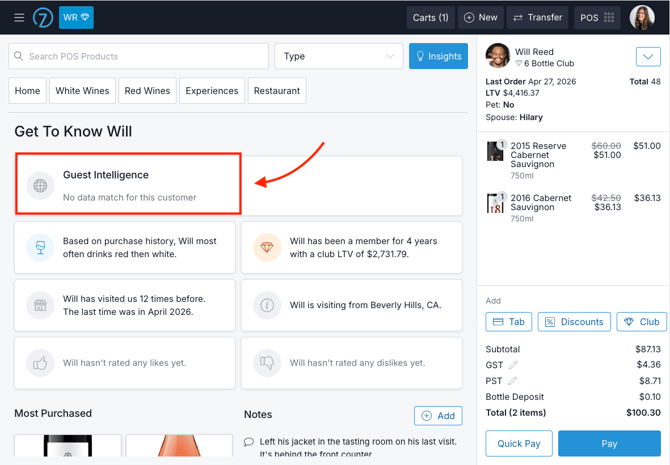Click the location info icon
The image size is (670, 465).
coord(267,305)
